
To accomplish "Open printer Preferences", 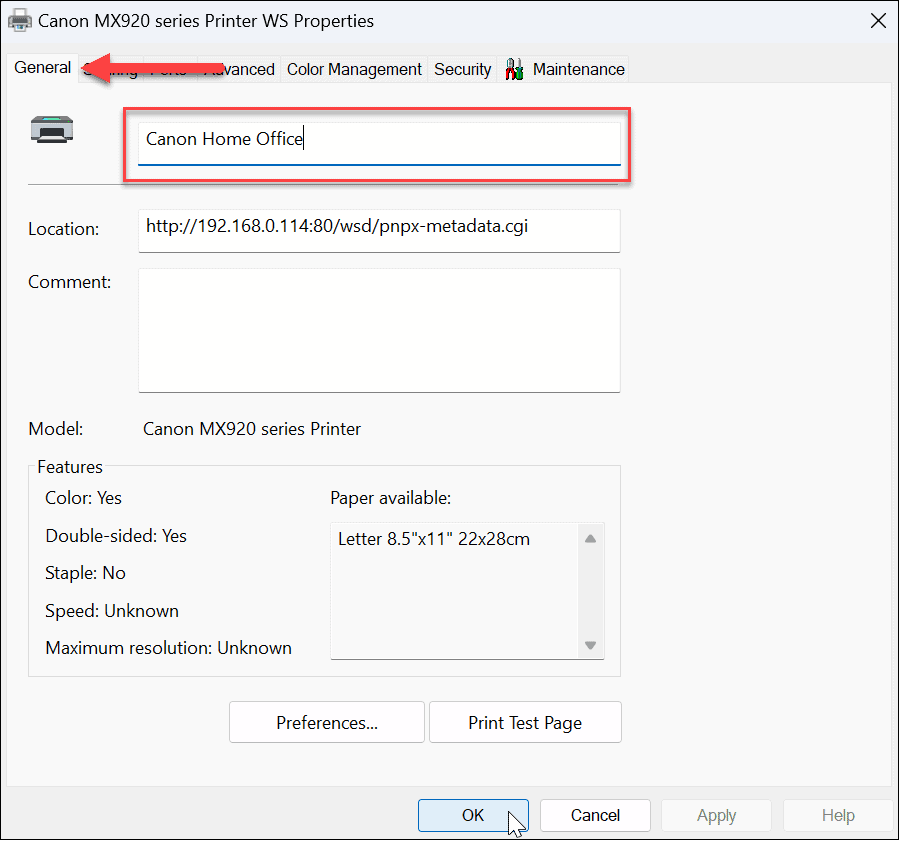I will (x=327, y=722).
